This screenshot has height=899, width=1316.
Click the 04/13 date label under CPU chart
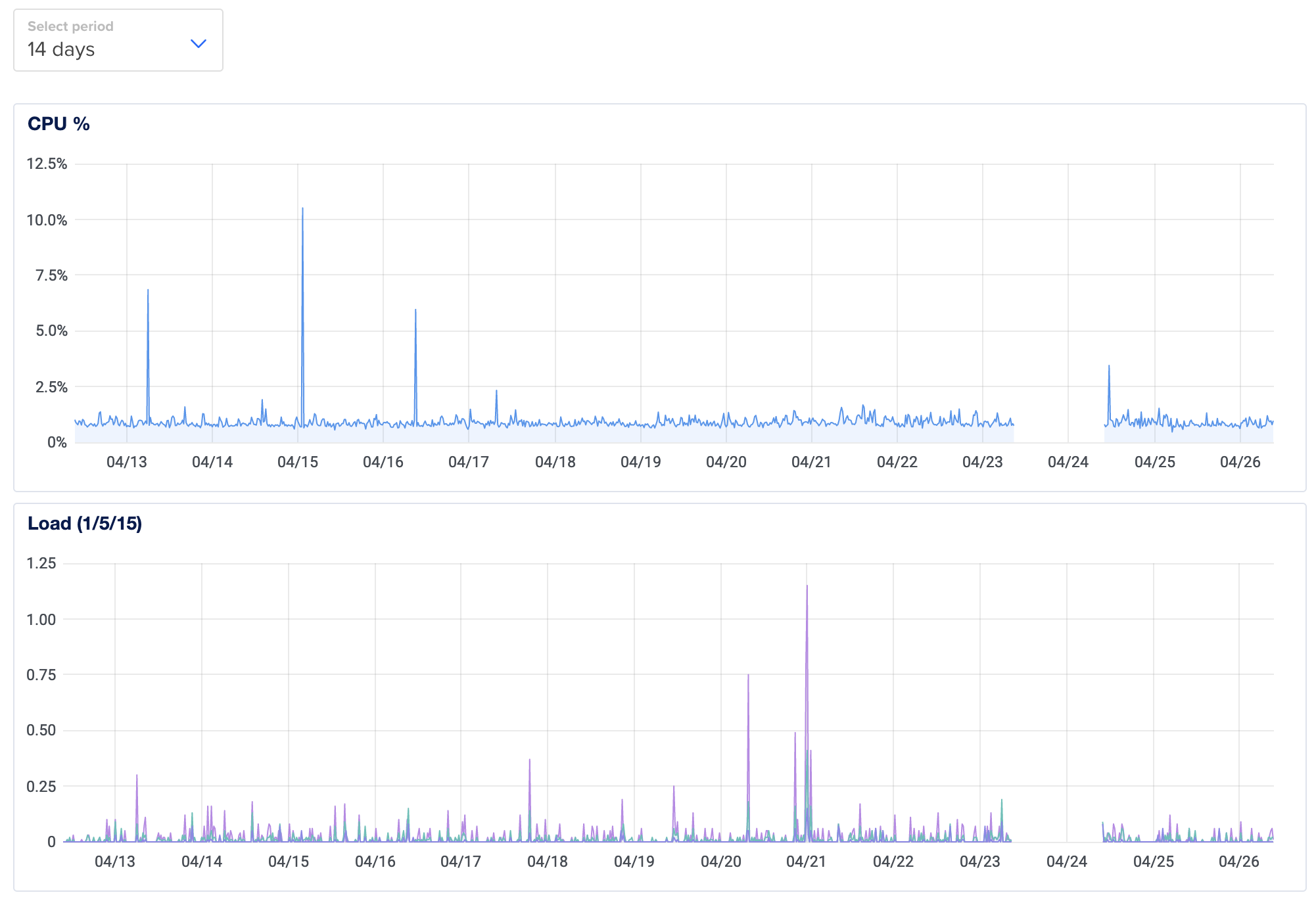click(x=127, y=462)
